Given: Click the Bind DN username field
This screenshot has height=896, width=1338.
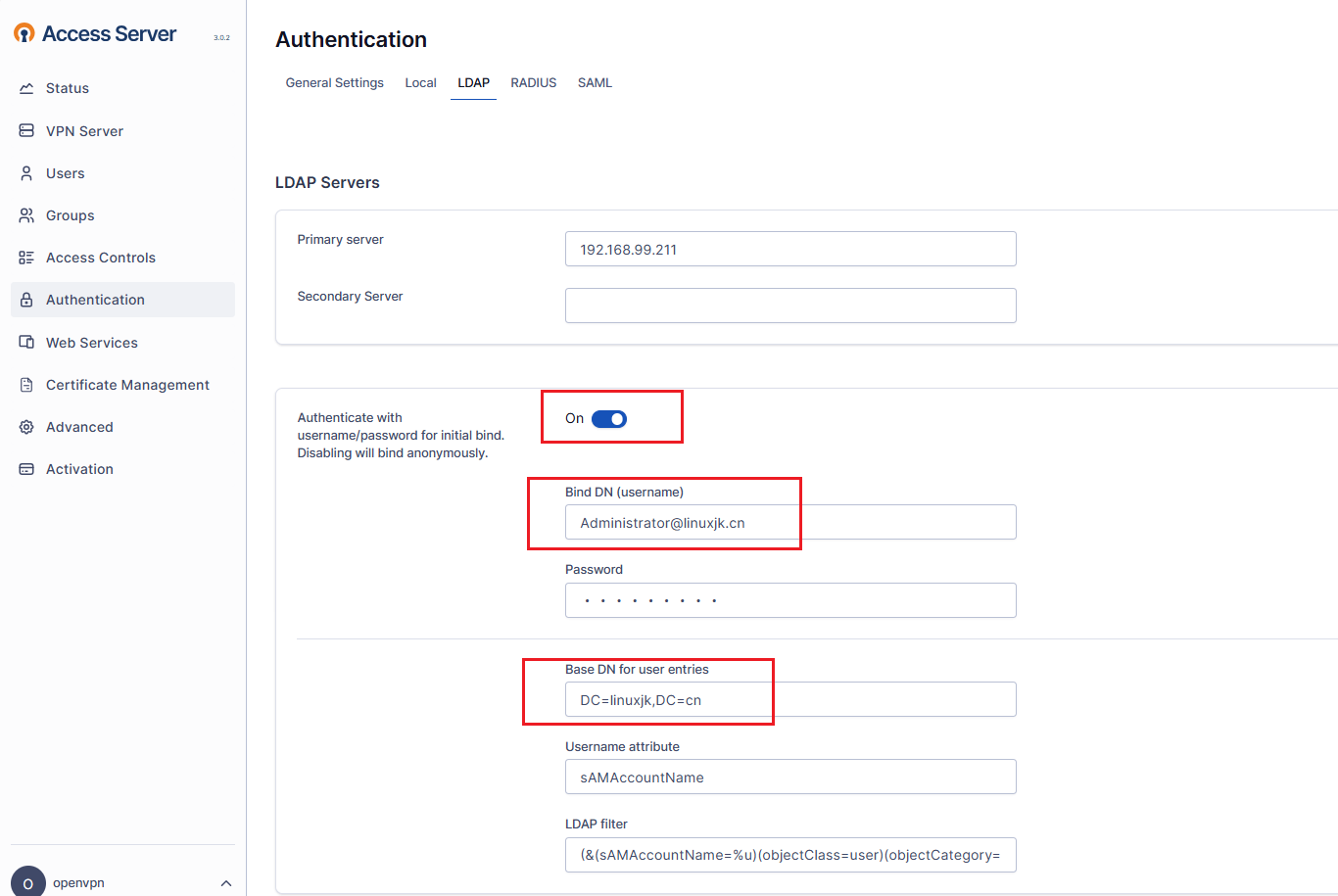Looking at the screenshot, I should pos(789,523).
